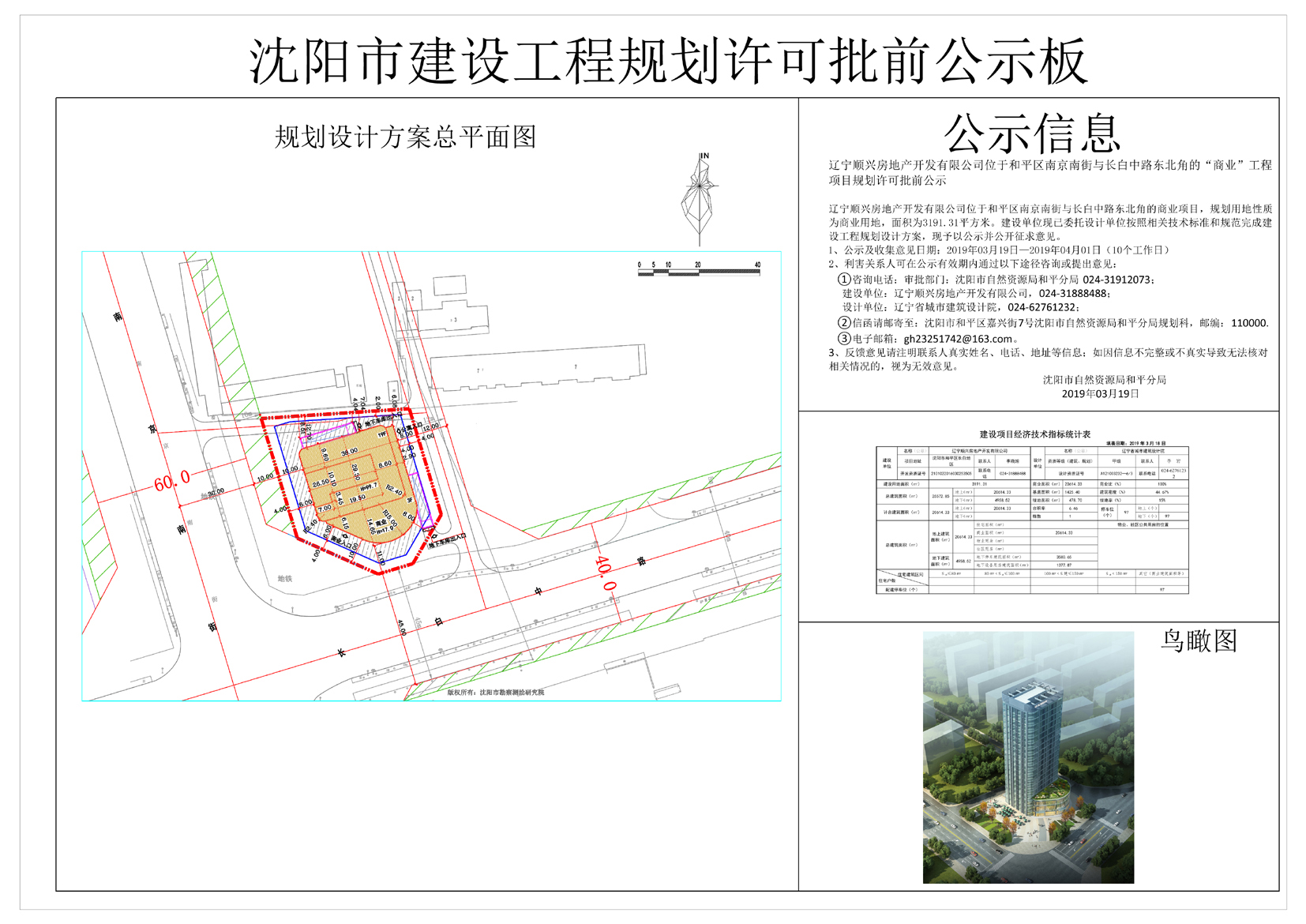
Task: Click the 鸟瞰图 label
Action: (1198, 640)
